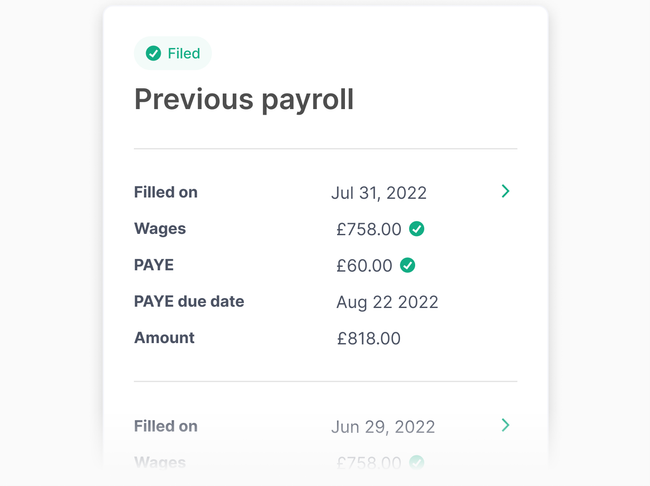
Task: Click the Filed status badge
Action: tap(173, 53)
